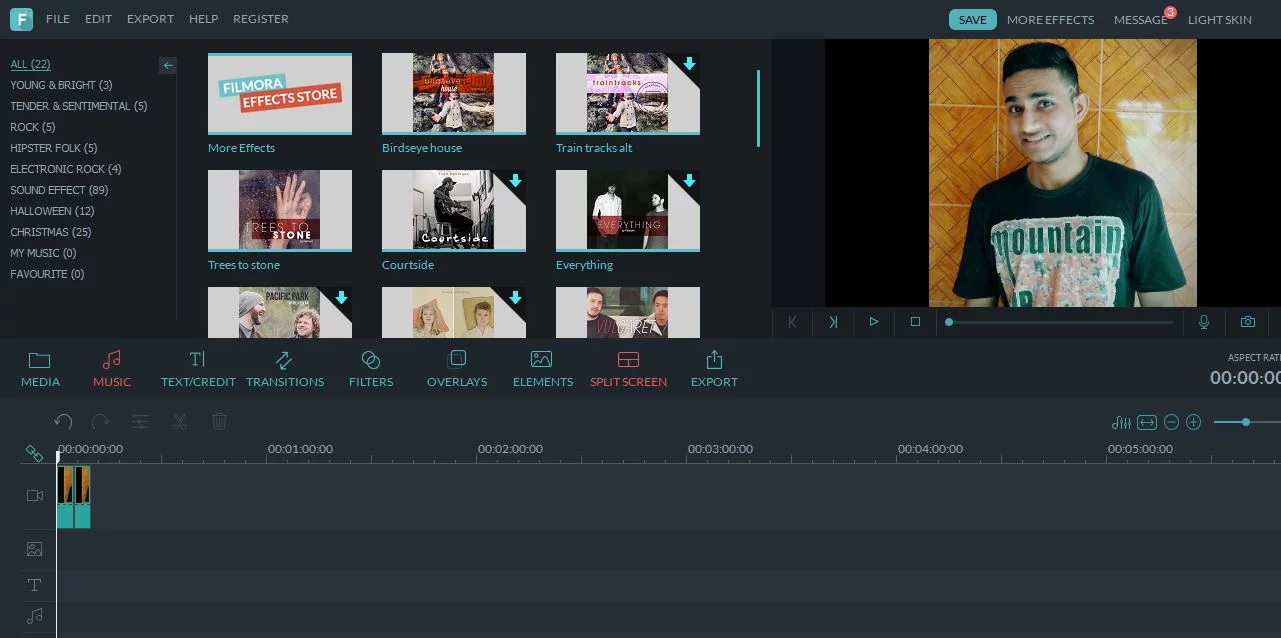Select Sound Effect (89) category
Screen dimensions: 1281x638
tap(59, 190)
